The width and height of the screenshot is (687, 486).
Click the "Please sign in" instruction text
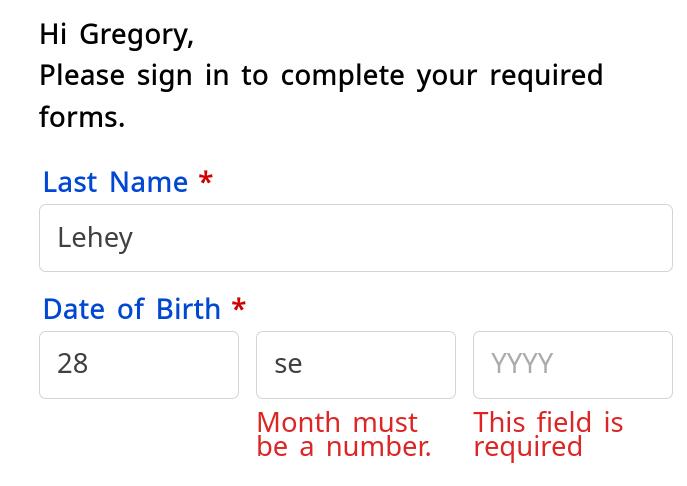pyautogui.click(x=320, y=76)
